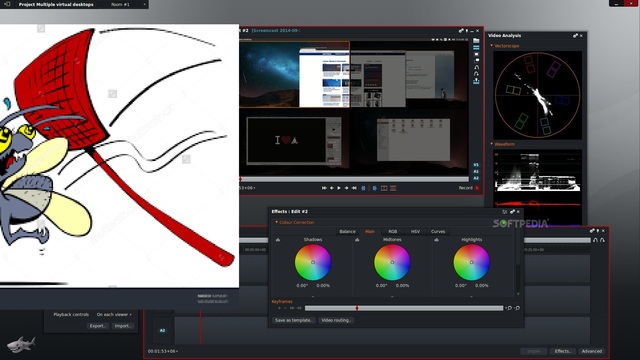Screen dimensions: 640x360
Task: Click the timeline Advanced button
Action: point(591,351)
